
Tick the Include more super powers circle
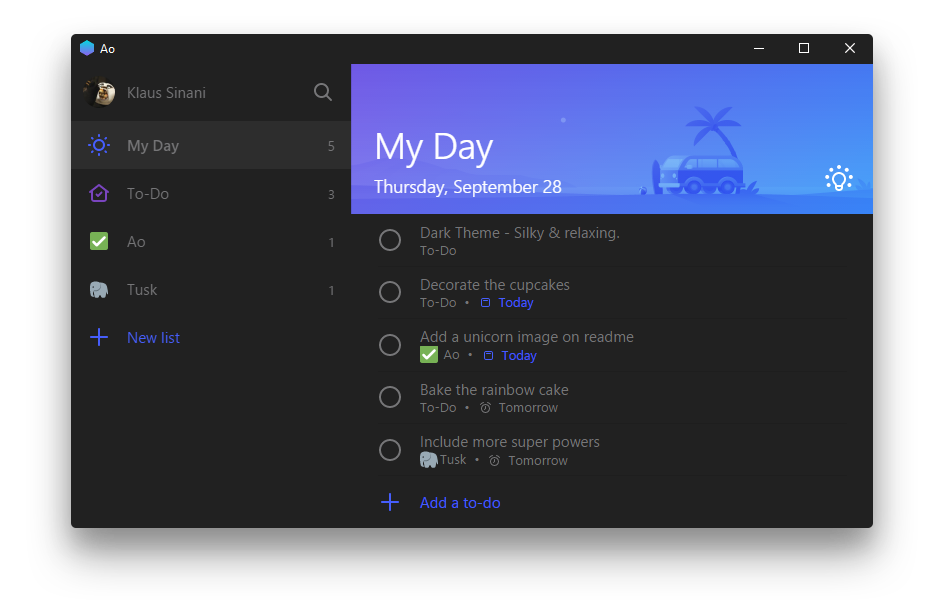pyautogui.click(x=390, y=450)
